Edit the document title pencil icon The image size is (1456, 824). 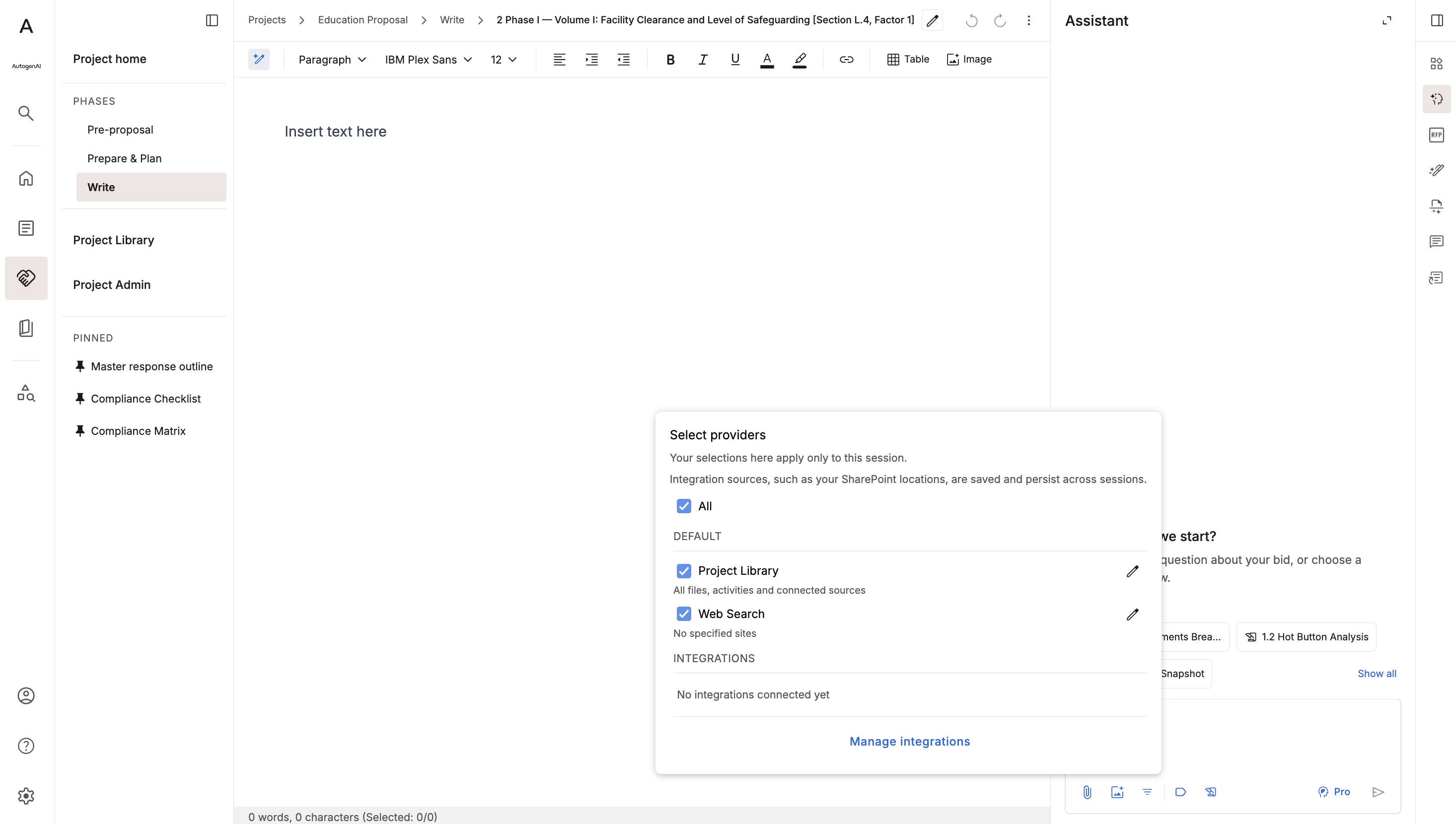pos(933,20)
